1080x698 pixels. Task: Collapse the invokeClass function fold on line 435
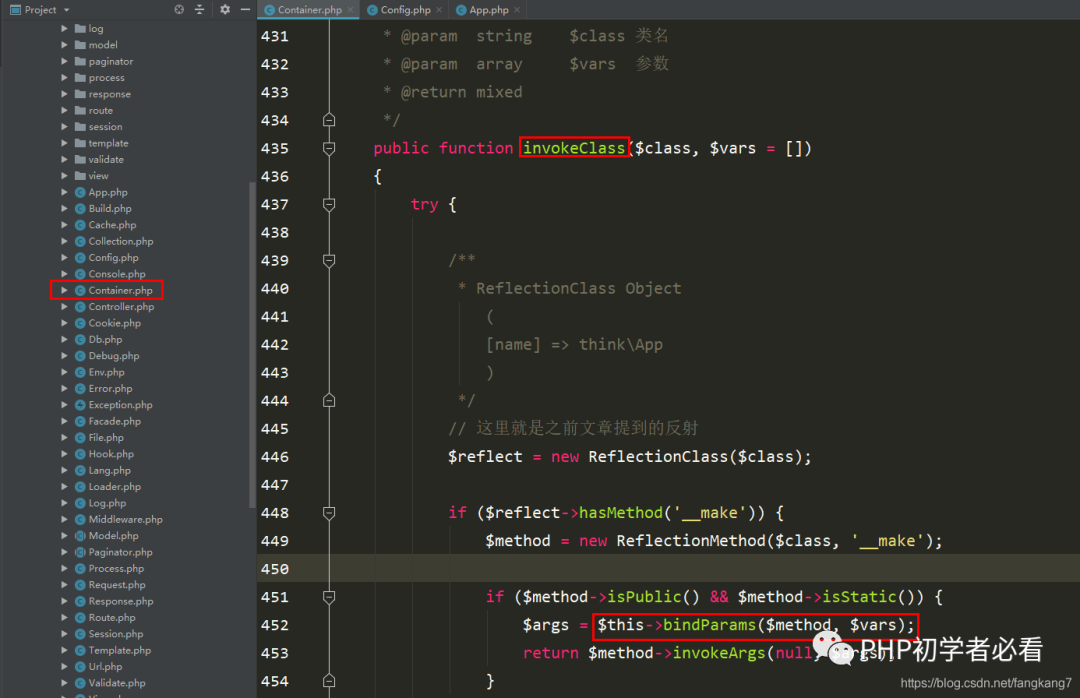(329, 148)
